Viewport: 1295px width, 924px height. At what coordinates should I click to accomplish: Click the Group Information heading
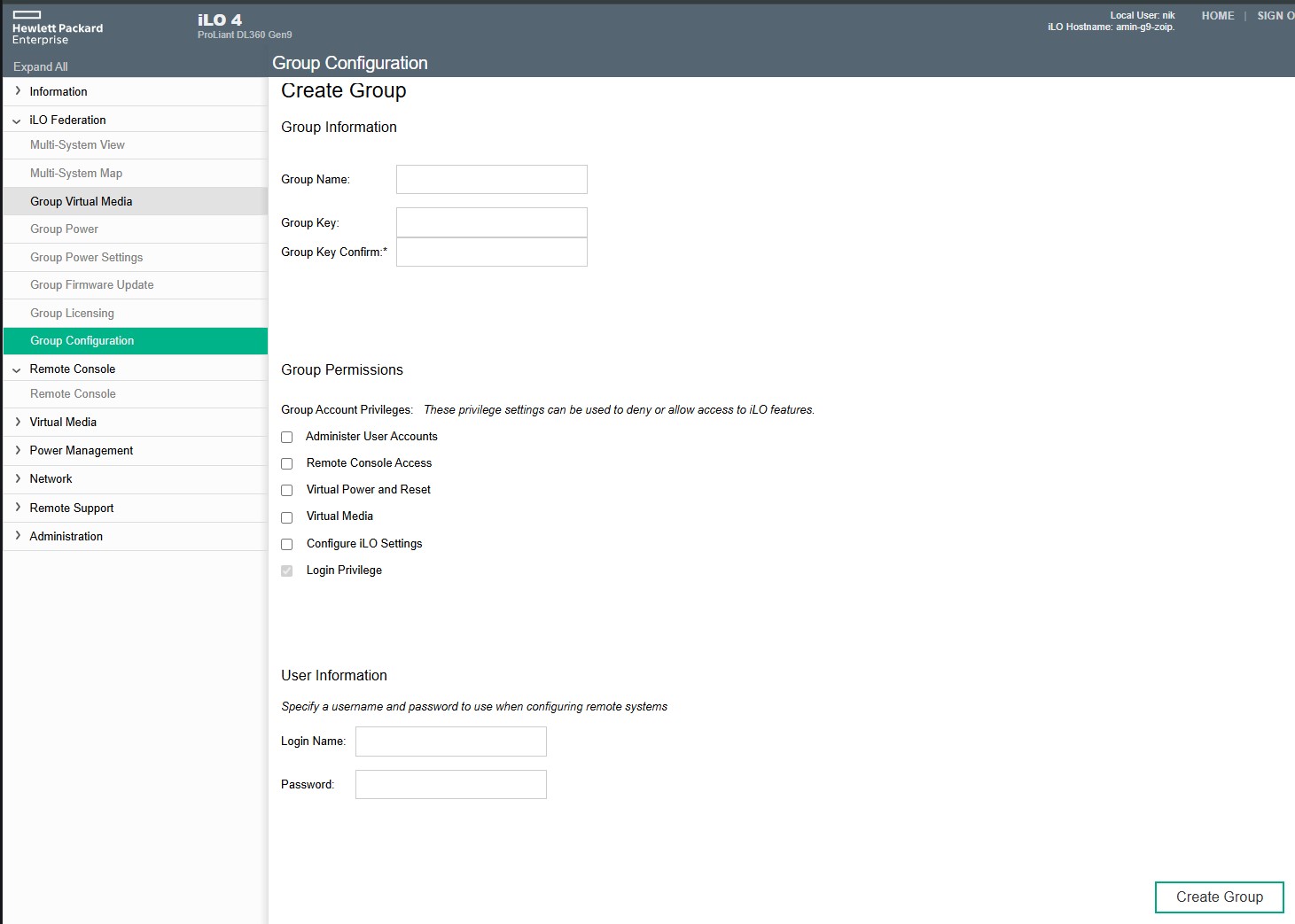[x=339, y=128]
